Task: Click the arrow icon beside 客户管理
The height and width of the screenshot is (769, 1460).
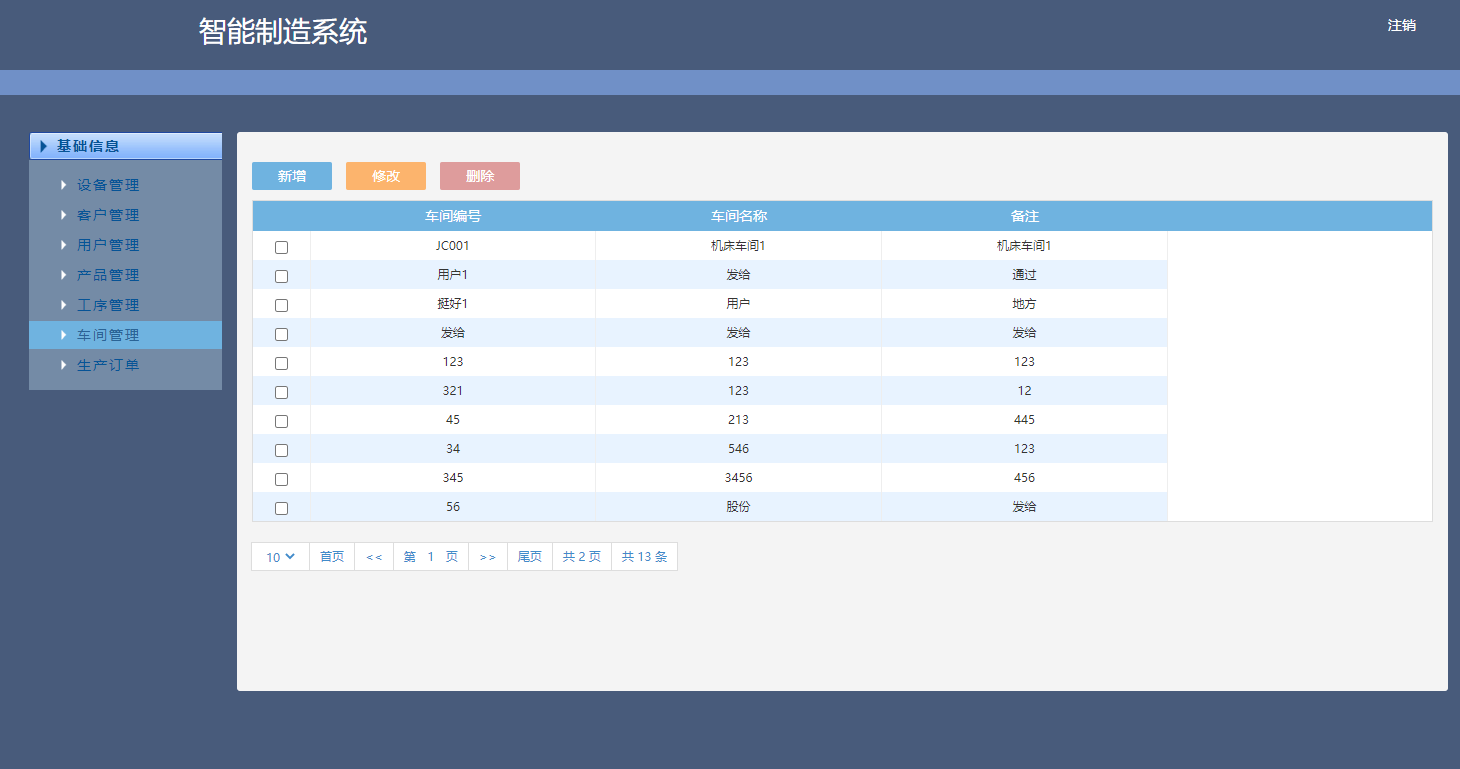Action: tap(63, 215)
